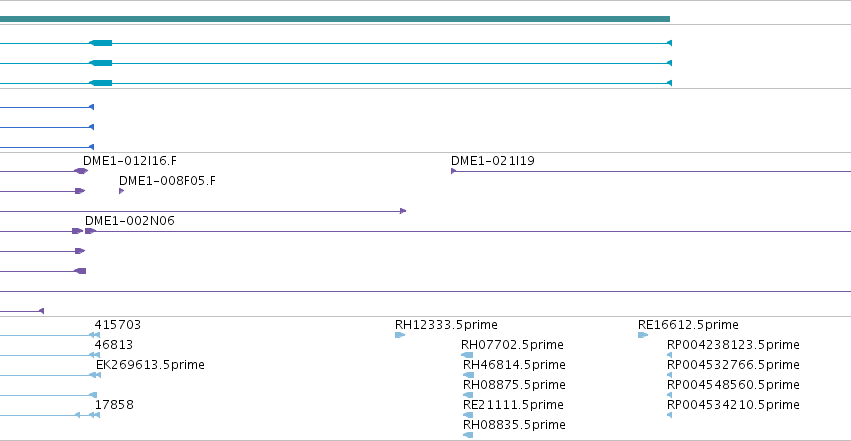
Task: Select the RP004534210.5prime label
Action: click(x=733, y=405)
